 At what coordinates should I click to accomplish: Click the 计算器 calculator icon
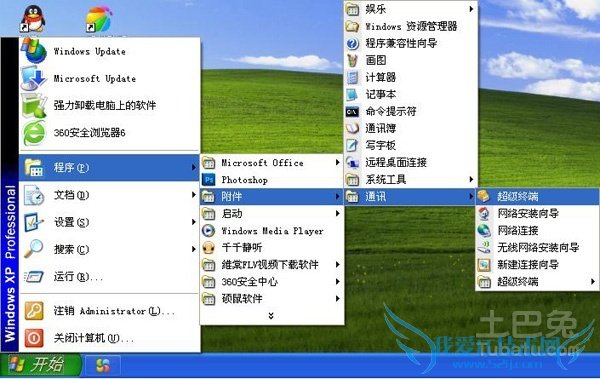point(352,77)
